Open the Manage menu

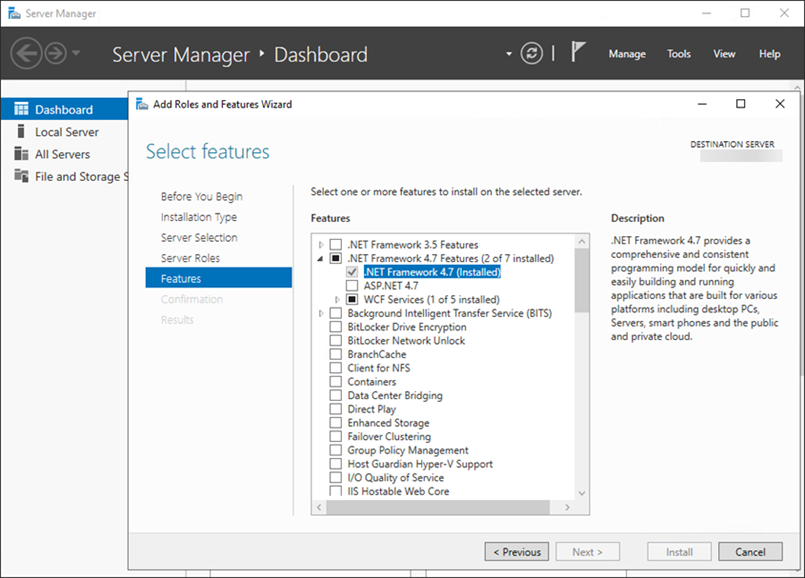[x=626, y=54]
